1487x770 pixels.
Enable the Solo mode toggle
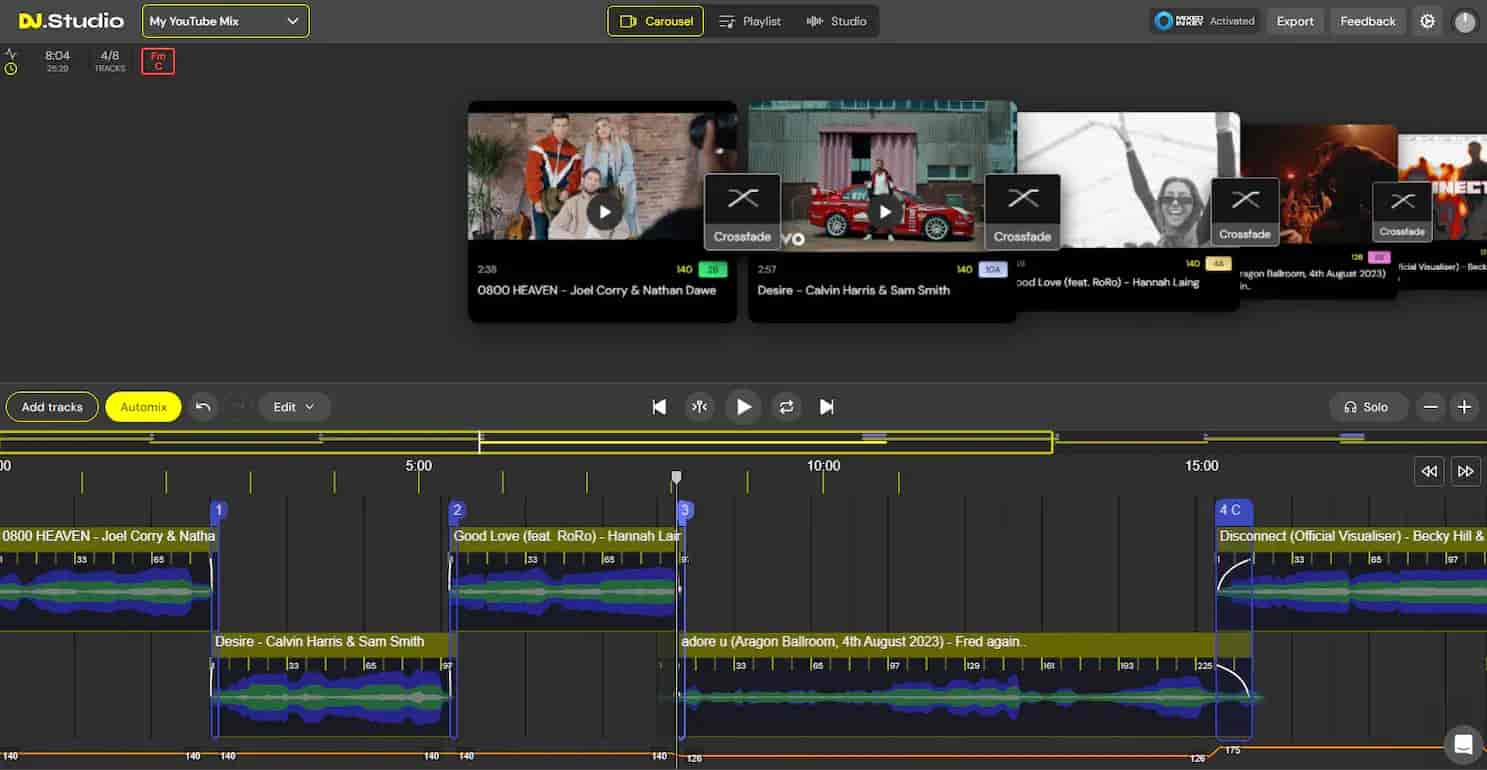pos(1368,407)
